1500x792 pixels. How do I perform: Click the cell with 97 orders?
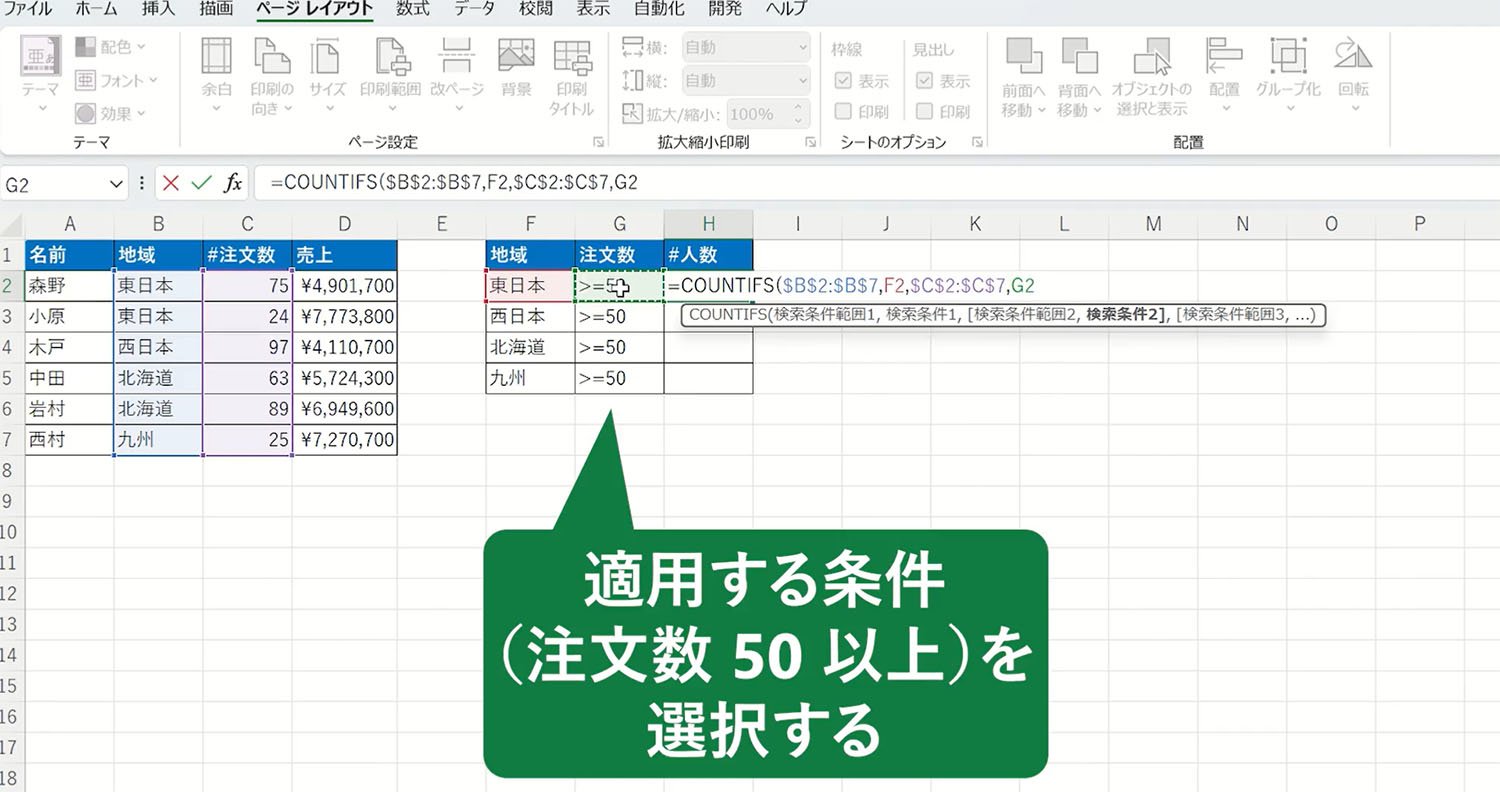[248, 347]
